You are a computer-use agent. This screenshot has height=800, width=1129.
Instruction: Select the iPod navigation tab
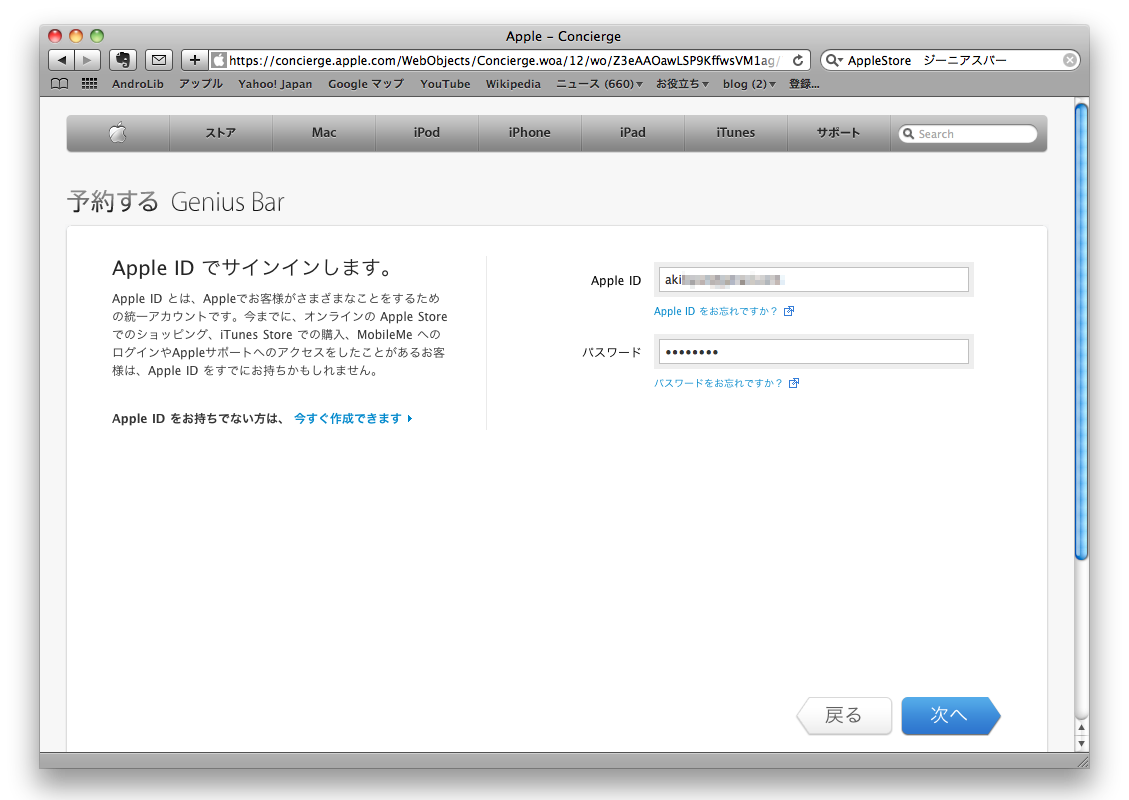coord(427,132)
